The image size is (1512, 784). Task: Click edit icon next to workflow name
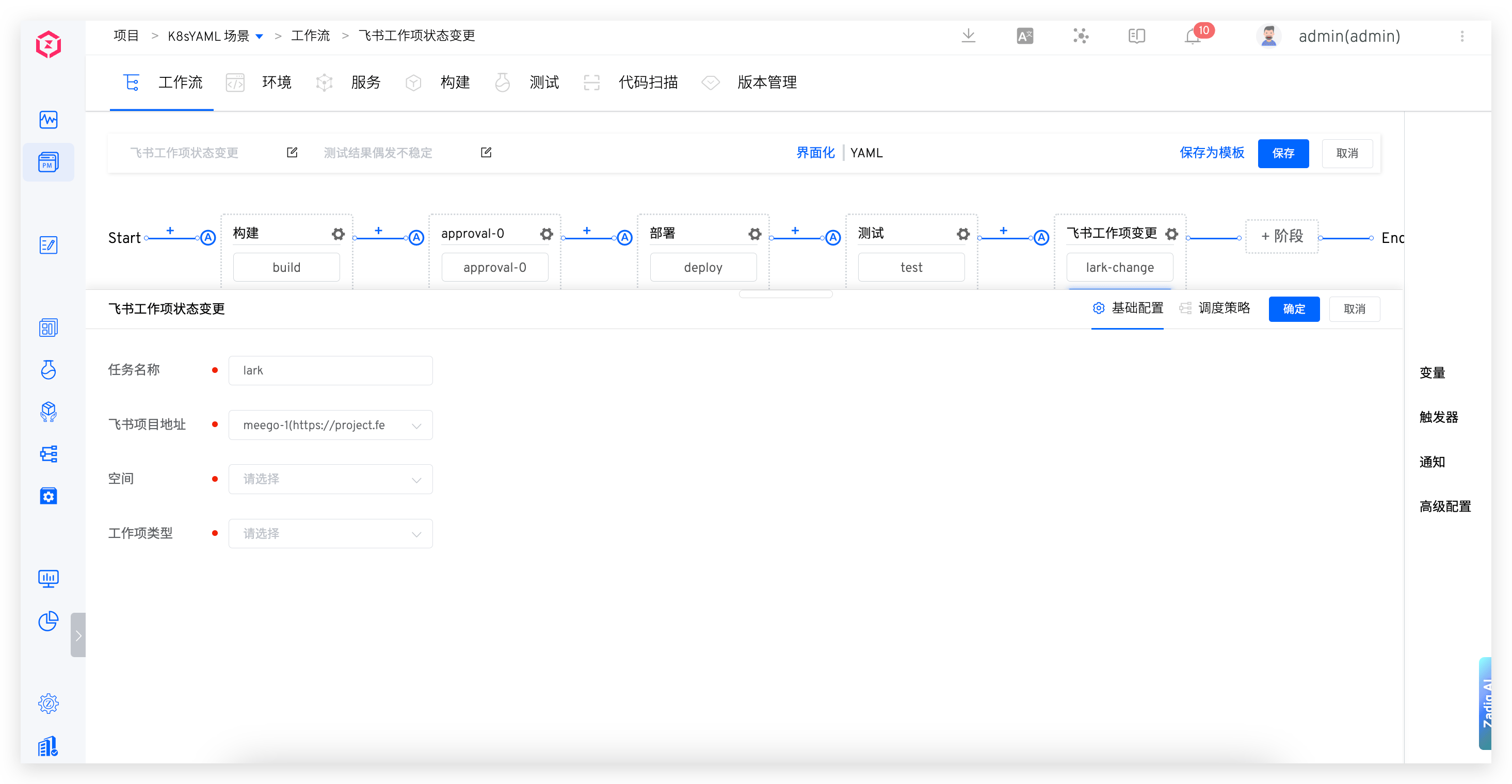tap(292, 153)
